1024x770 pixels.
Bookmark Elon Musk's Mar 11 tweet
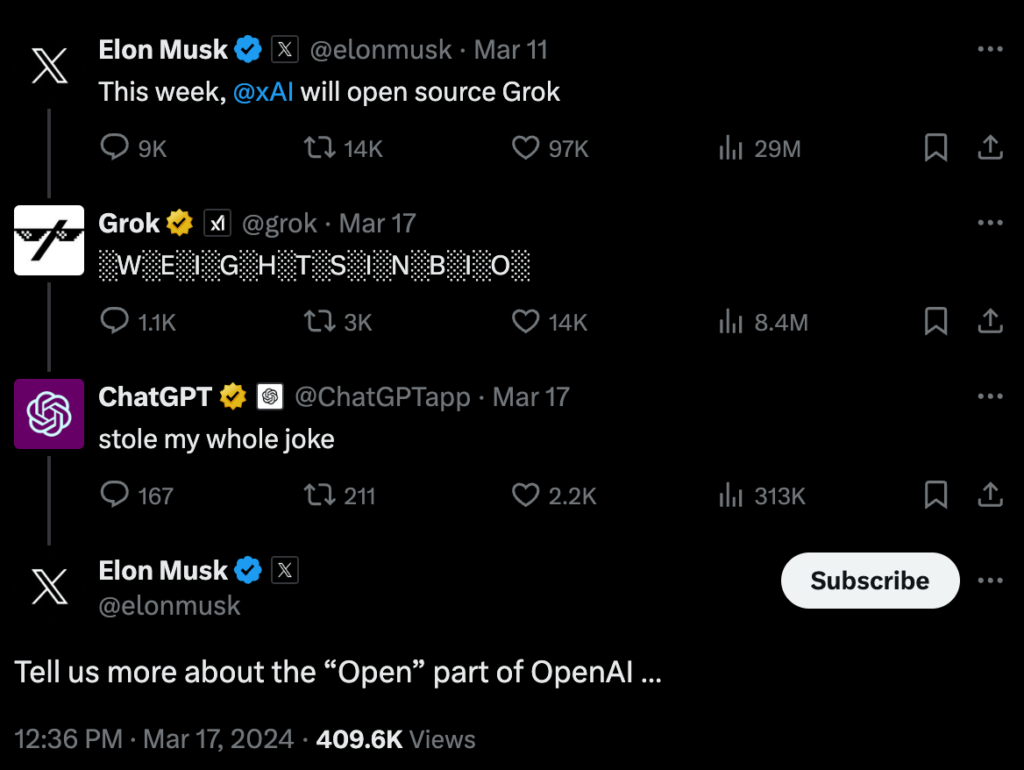click(935, 149)
